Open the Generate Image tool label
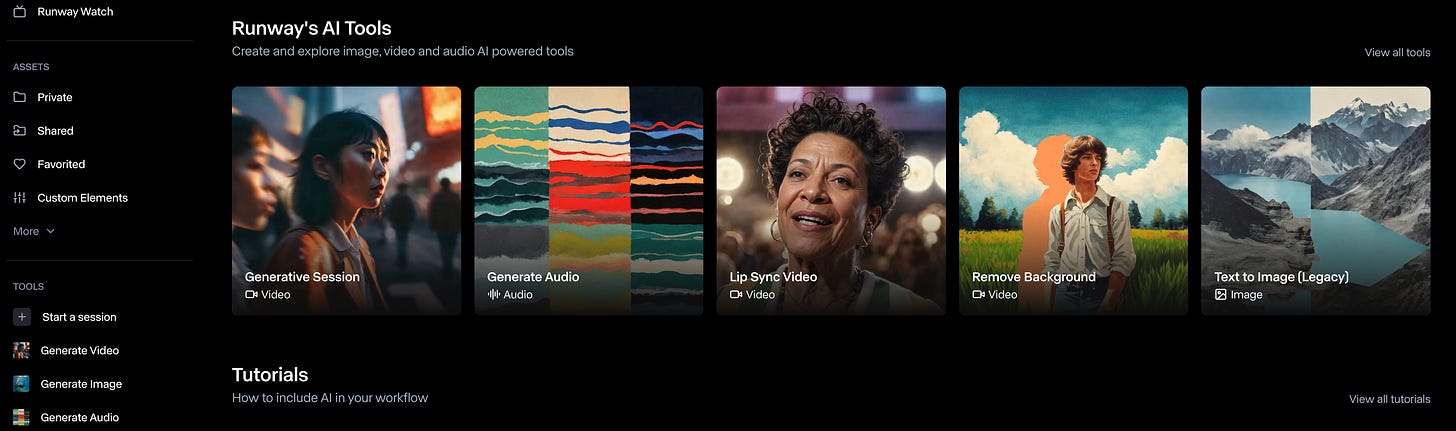Viewport: 1456px width, 431px height. (81, 384)
